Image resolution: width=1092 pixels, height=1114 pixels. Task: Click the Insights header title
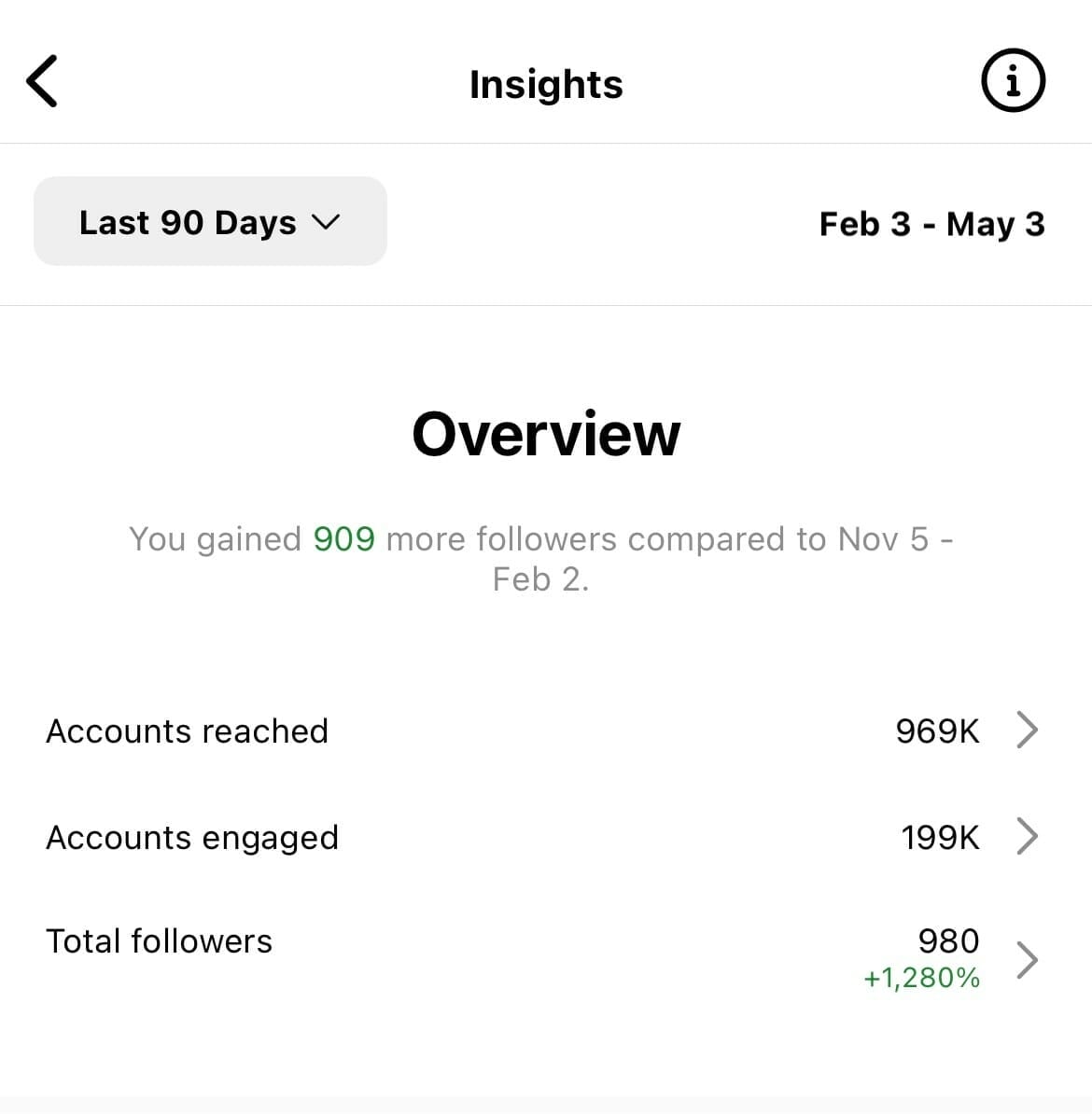(545, 84)
